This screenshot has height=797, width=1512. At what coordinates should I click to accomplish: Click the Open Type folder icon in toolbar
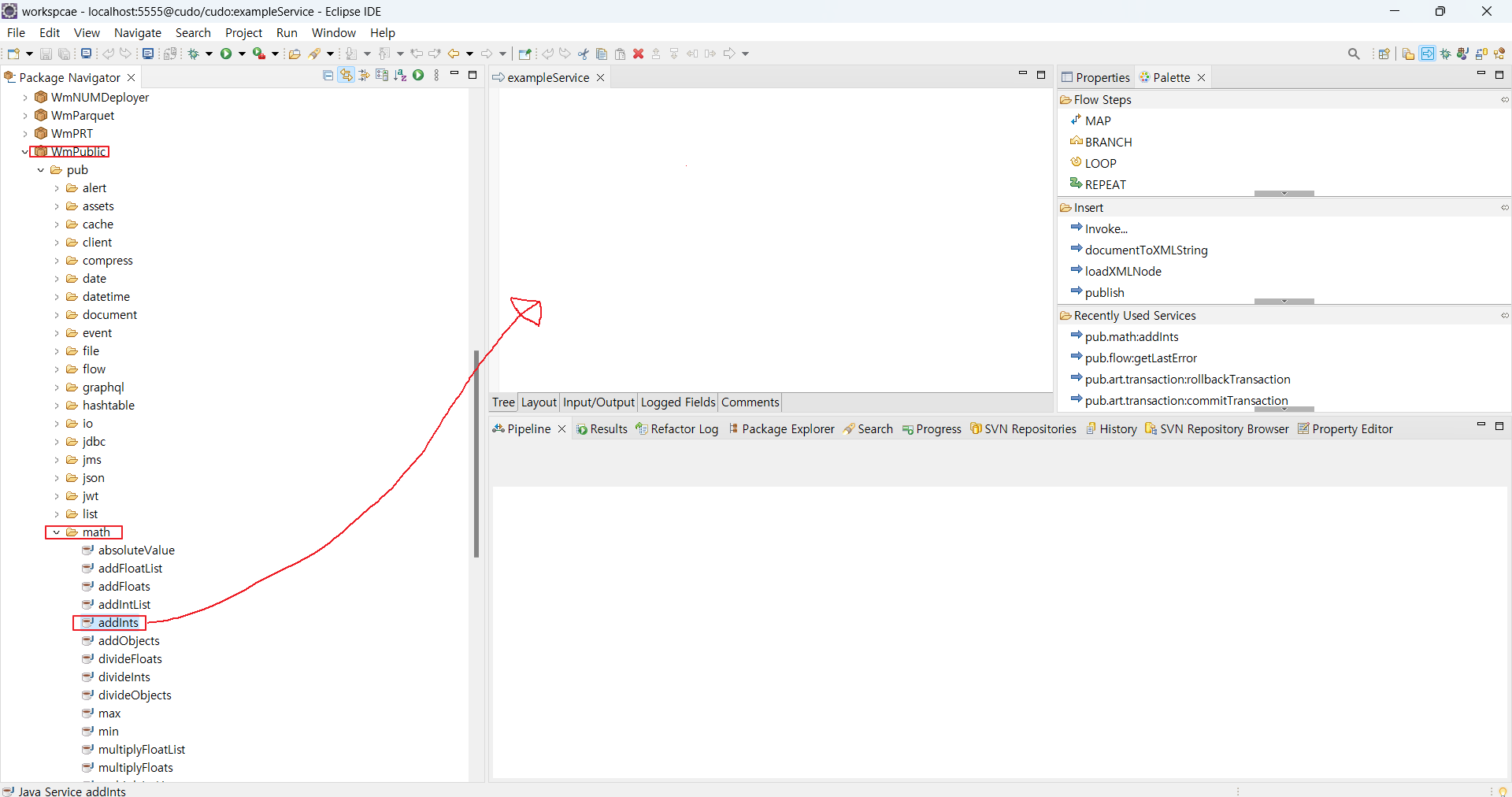295,54
